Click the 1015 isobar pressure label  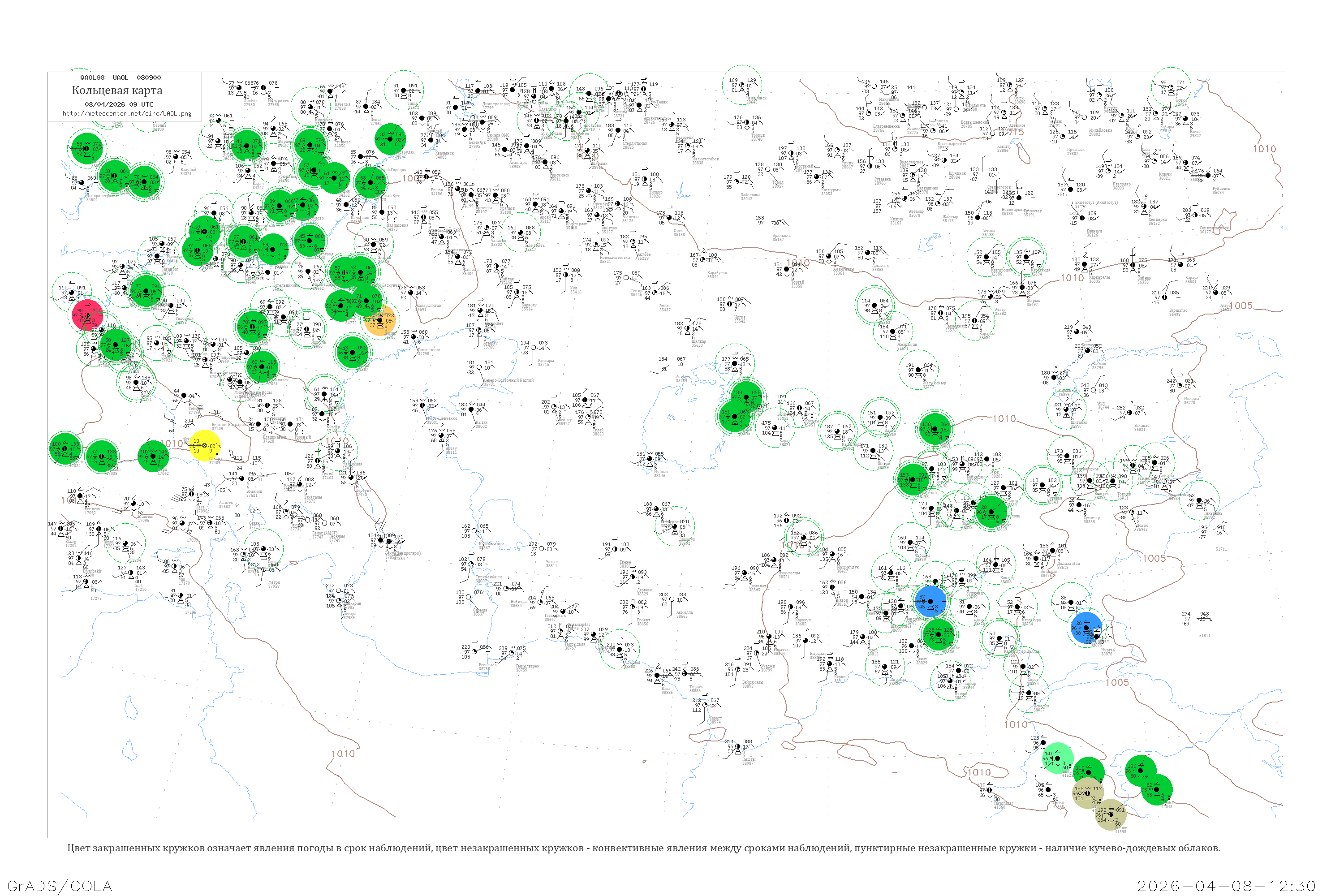(x=1015, y=132)
